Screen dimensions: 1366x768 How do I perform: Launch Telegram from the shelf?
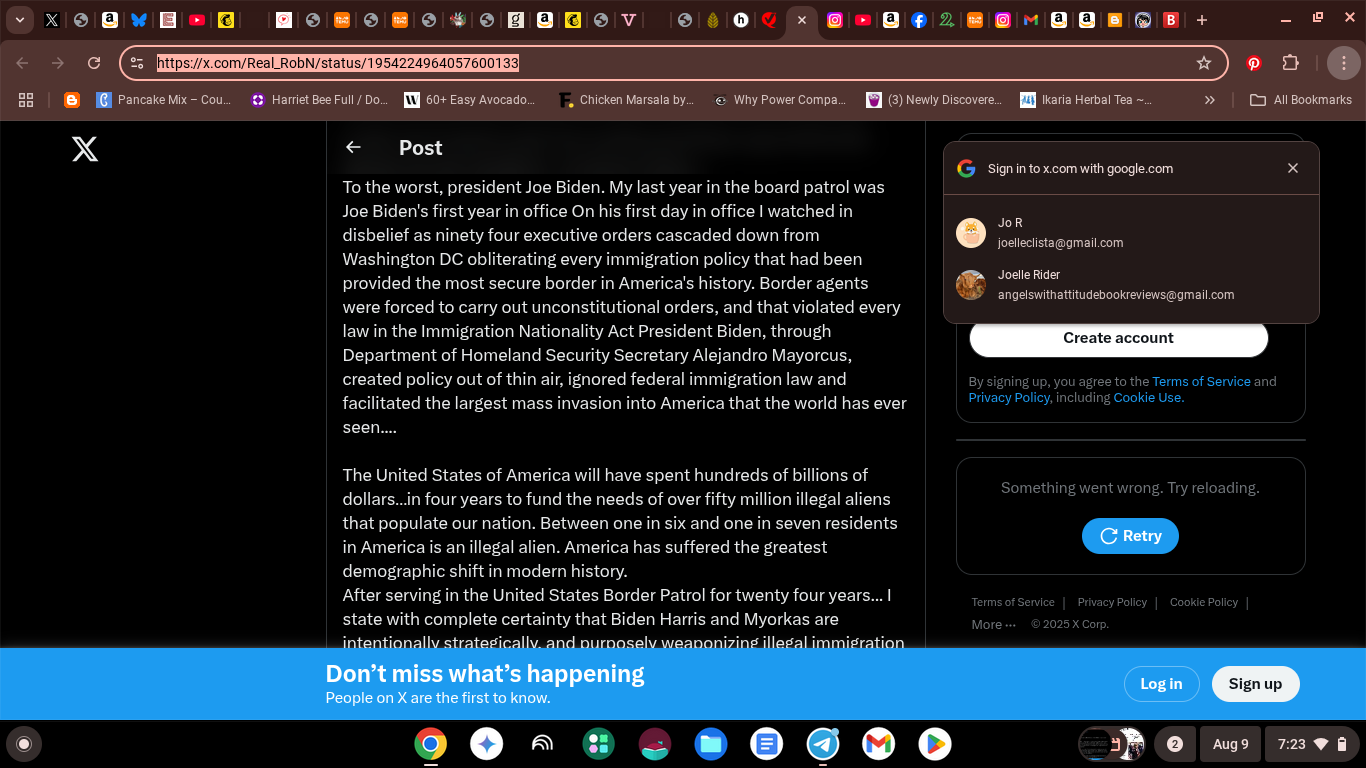click(823, 744)
